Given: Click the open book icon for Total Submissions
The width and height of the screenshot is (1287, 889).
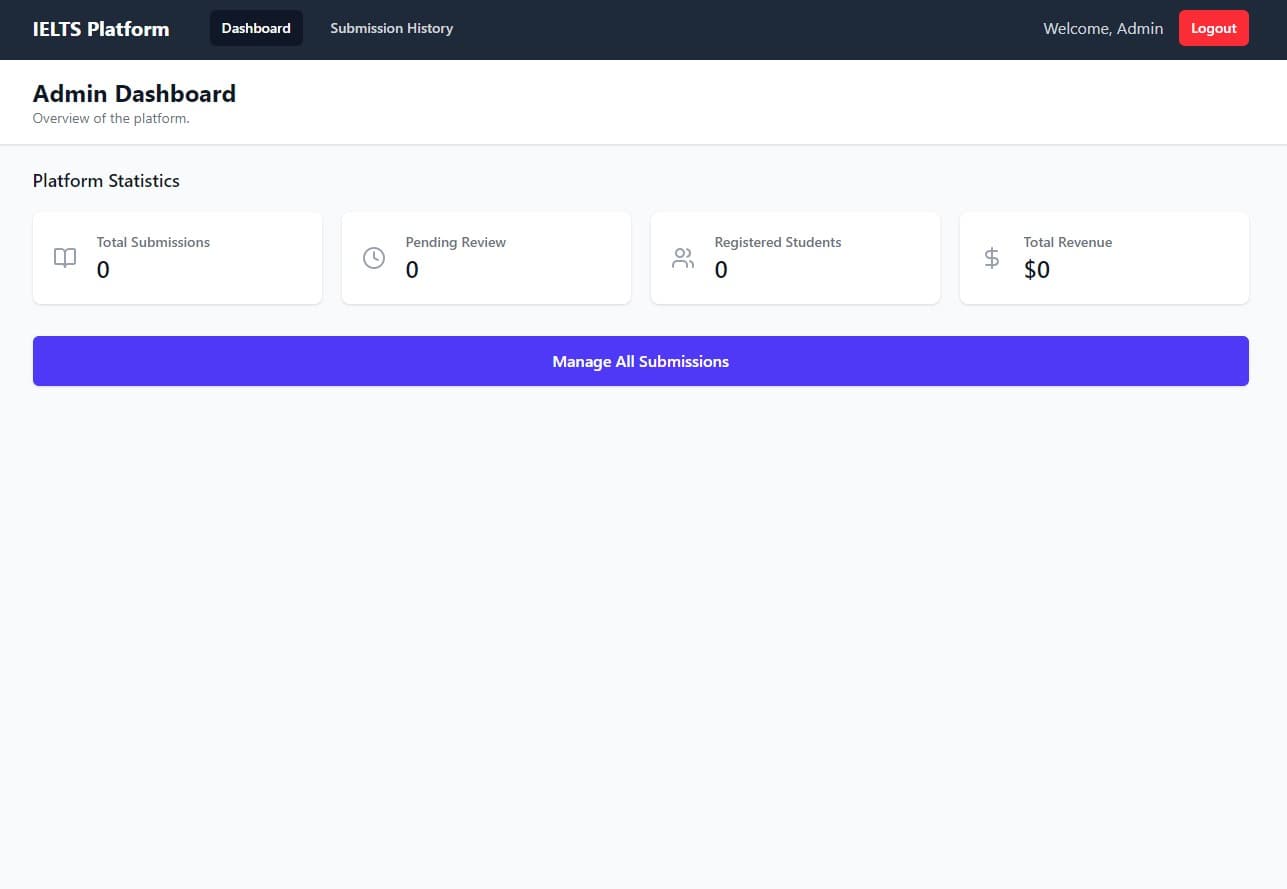Looking at the screenshot, I should pyautogui.click(x=65, y=258).
